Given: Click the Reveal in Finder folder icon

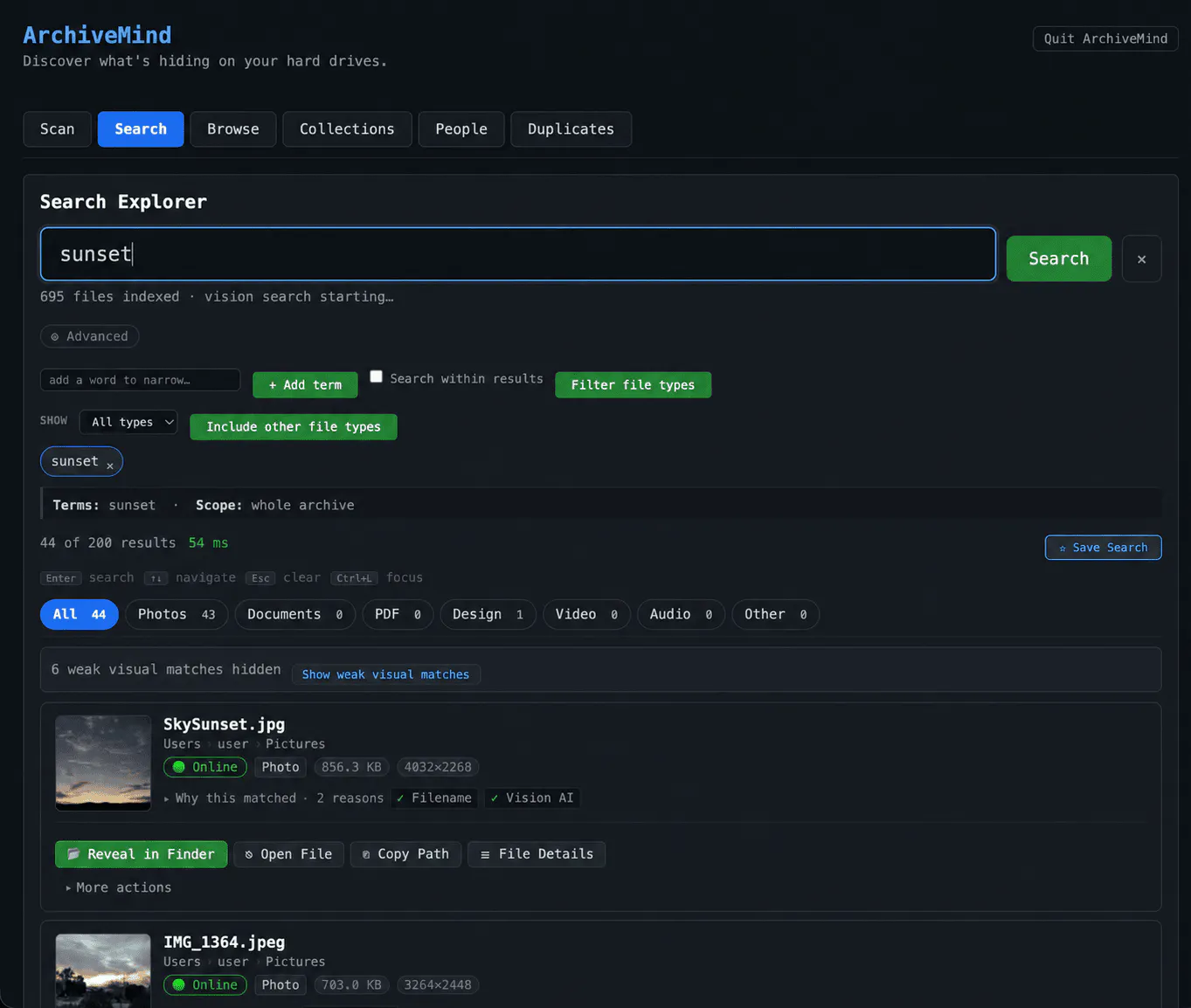Looking at the screenshot, I should click(x=73, y=854).
